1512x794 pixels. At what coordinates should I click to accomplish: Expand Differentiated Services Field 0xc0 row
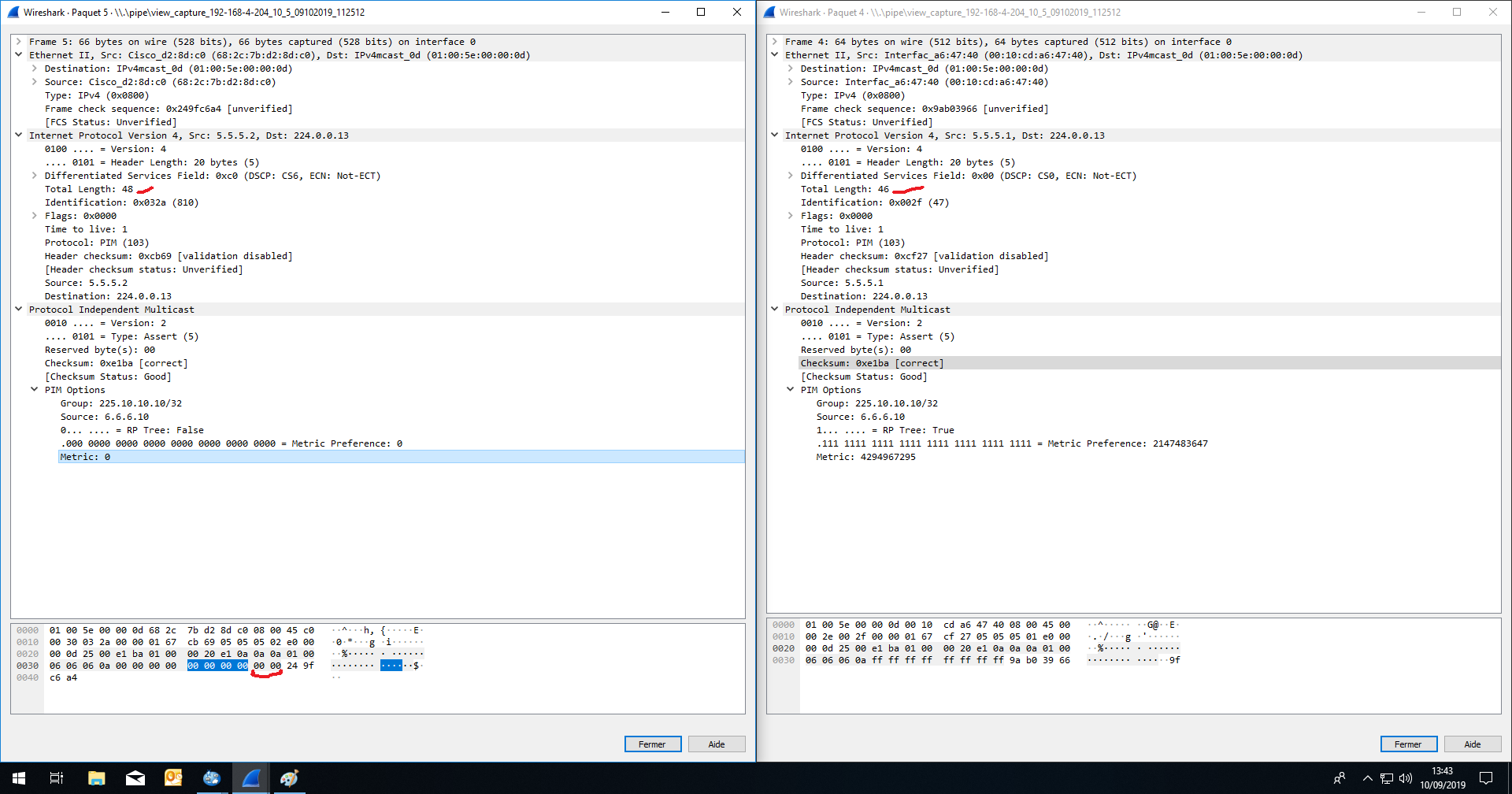pyautogui.click(x=34, y=176)
